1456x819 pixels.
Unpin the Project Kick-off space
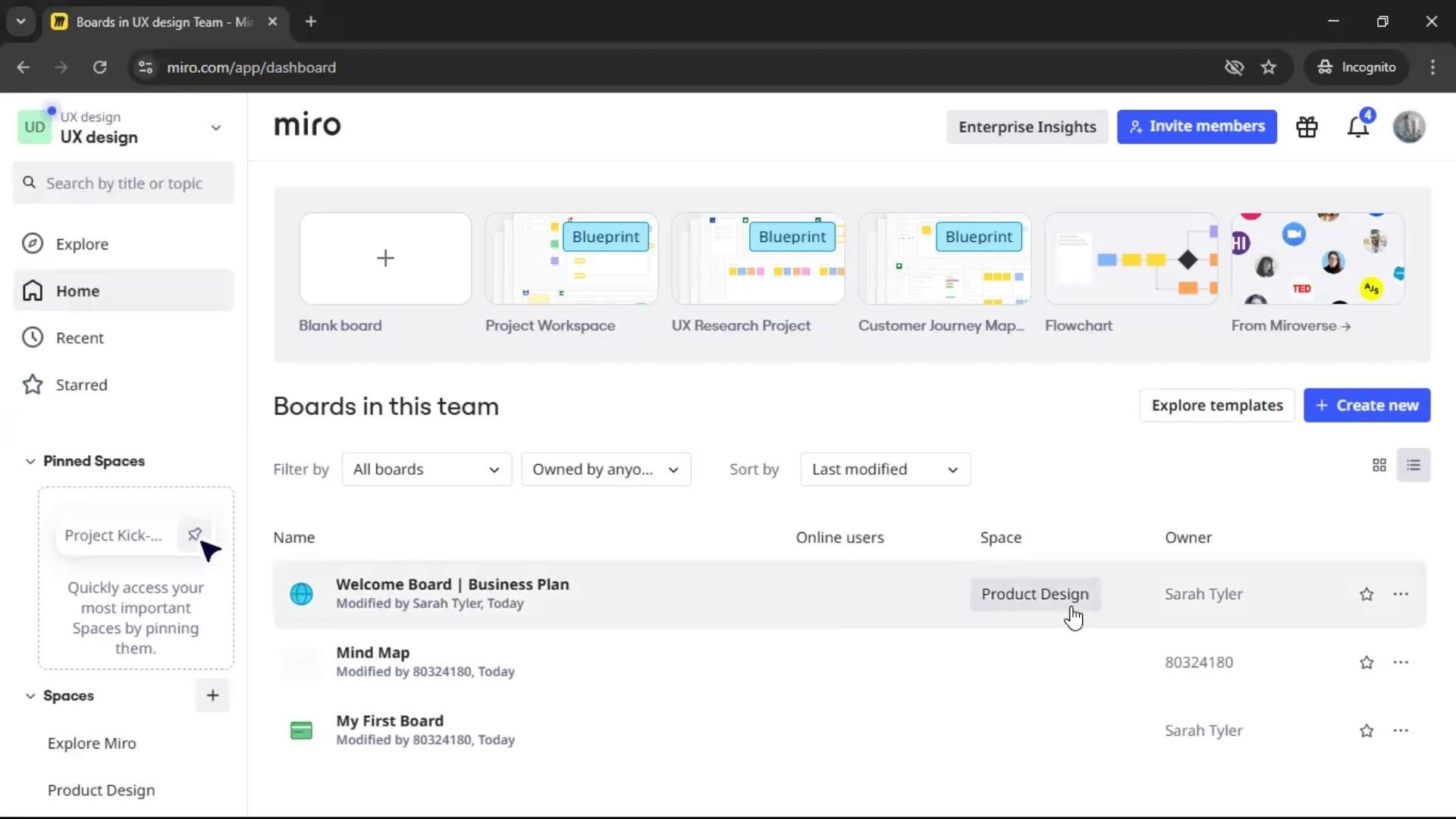(x=194, y=535)
